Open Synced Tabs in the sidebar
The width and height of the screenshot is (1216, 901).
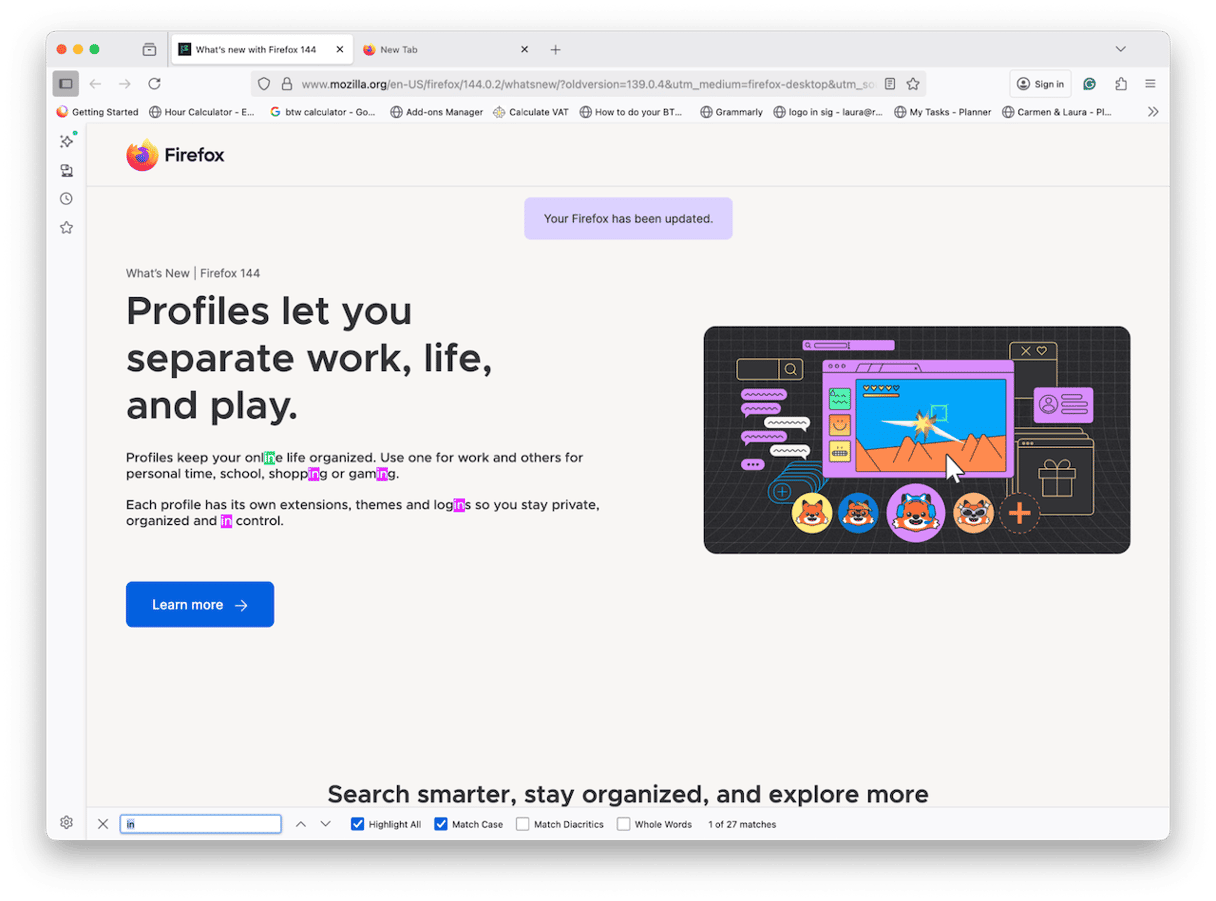[x=66, y=170]
